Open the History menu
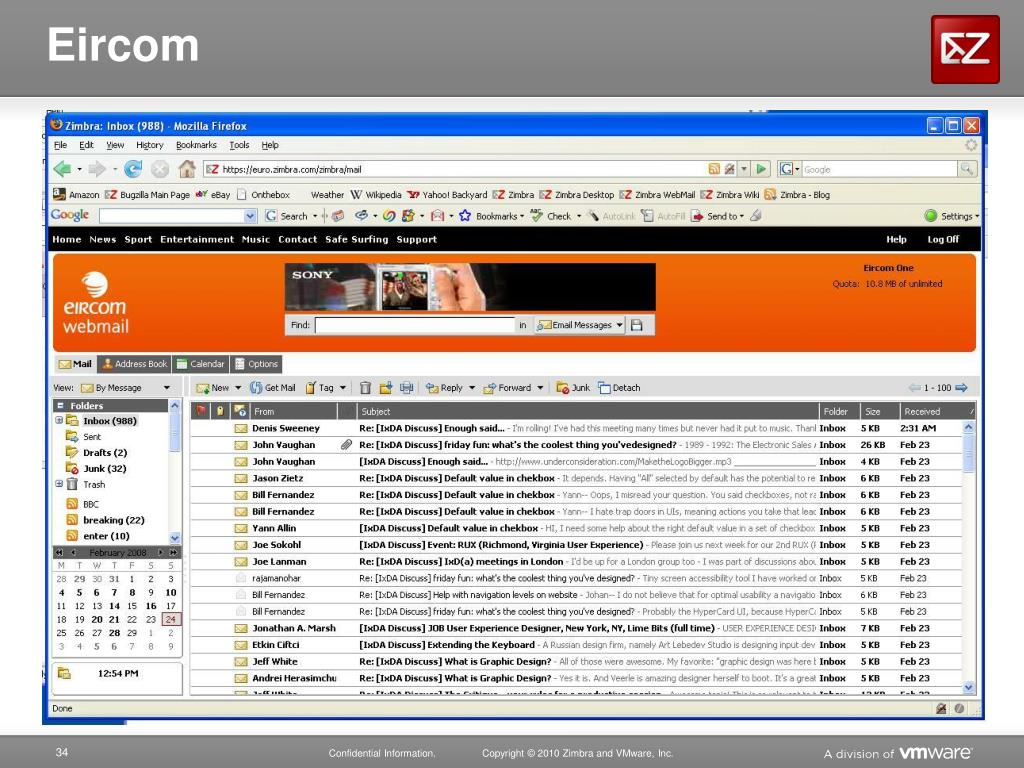Viewport: 1024px width, 768px height. (150, 145)
